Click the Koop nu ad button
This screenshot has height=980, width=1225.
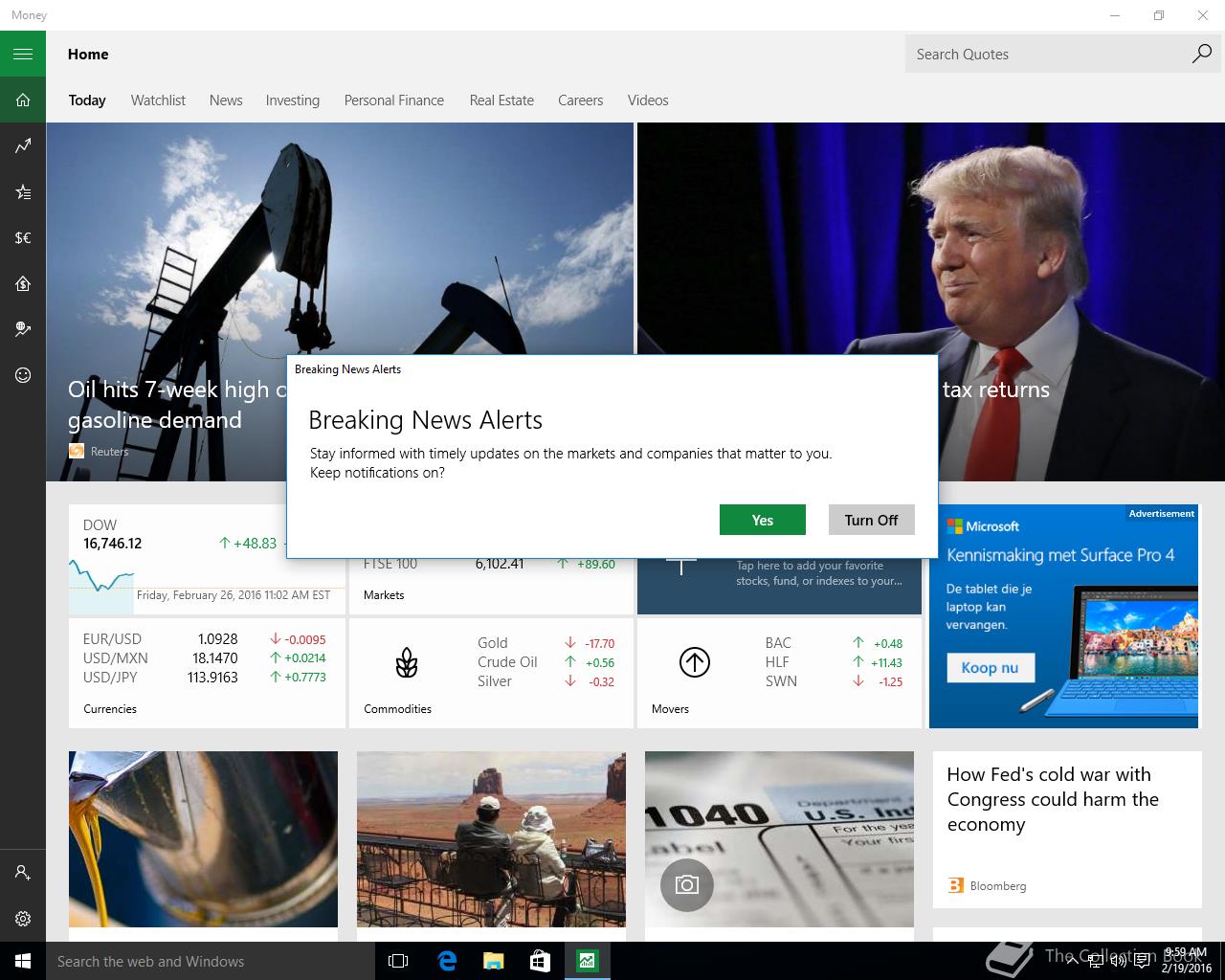991,668
